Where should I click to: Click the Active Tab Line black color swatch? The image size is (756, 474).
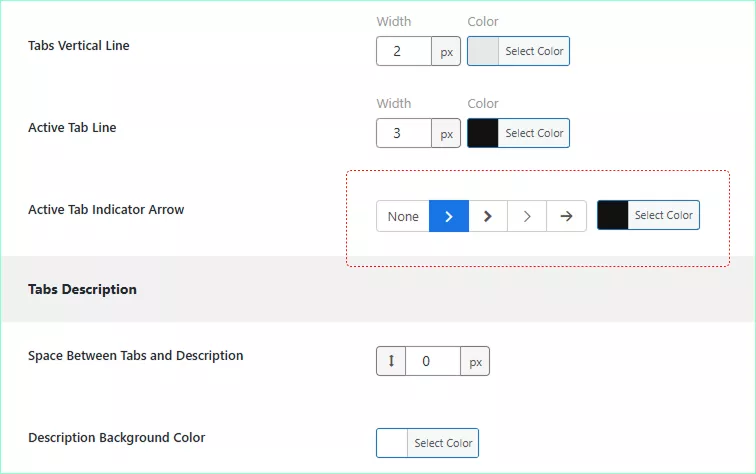click(483, 133)
